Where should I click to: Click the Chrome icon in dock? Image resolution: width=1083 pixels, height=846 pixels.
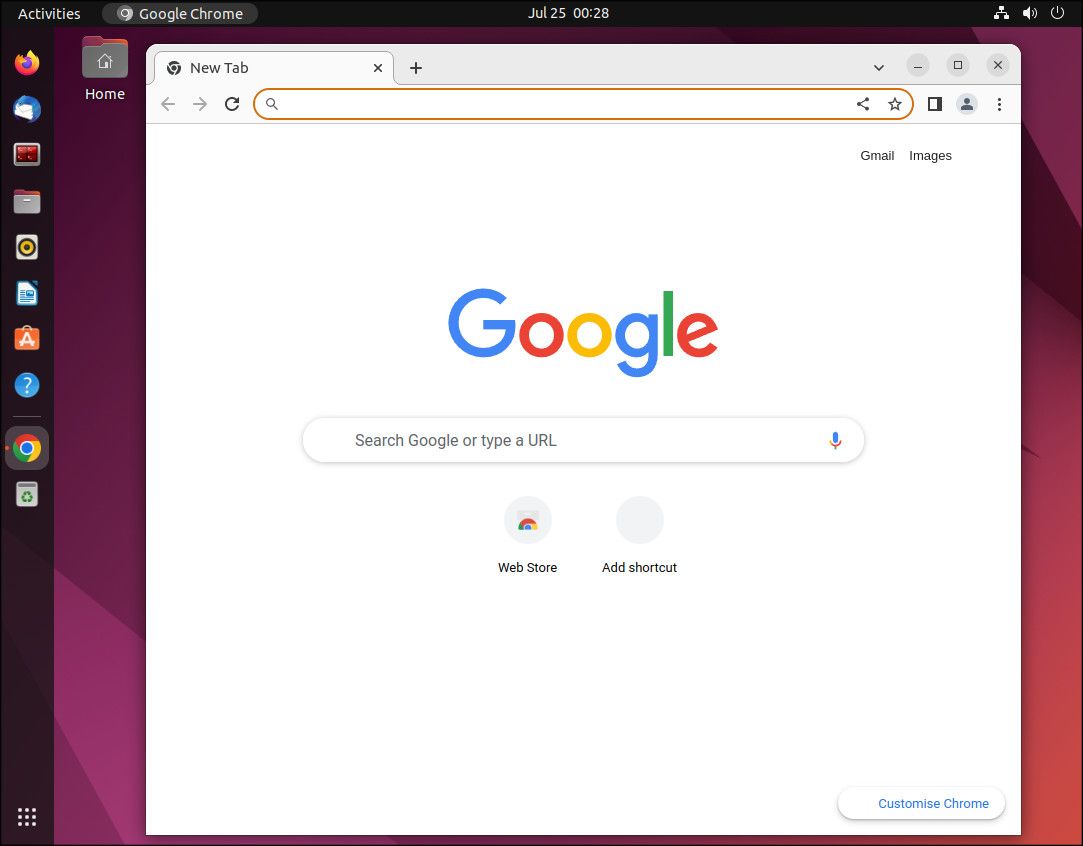click(27, 448)
